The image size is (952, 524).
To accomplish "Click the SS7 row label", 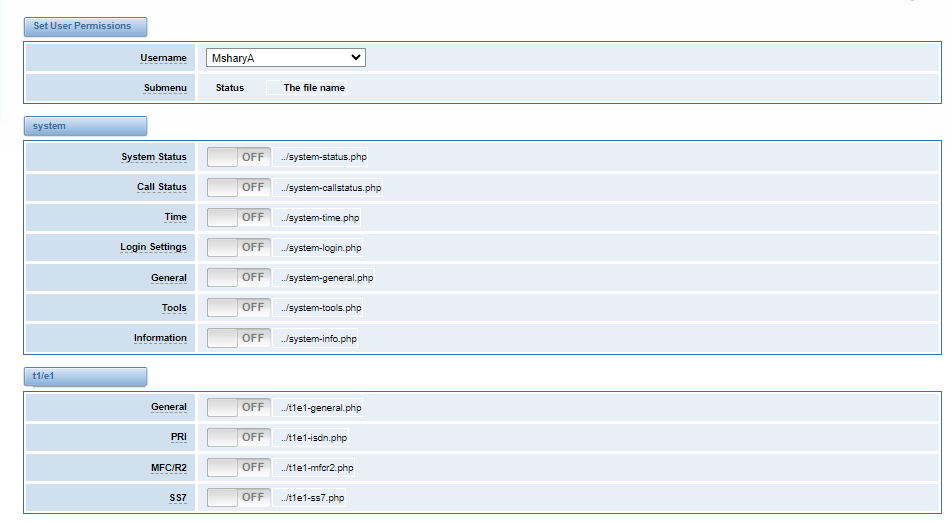I will coord(178,498).
